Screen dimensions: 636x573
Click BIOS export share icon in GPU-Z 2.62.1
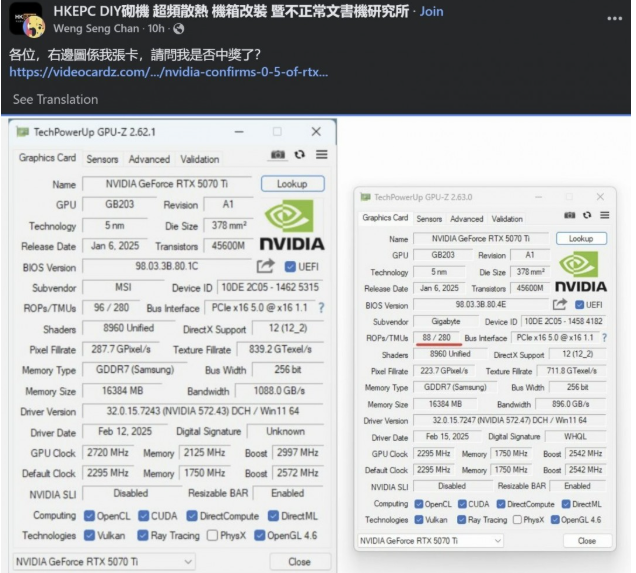pyautogui.click(x=266, y=266)
